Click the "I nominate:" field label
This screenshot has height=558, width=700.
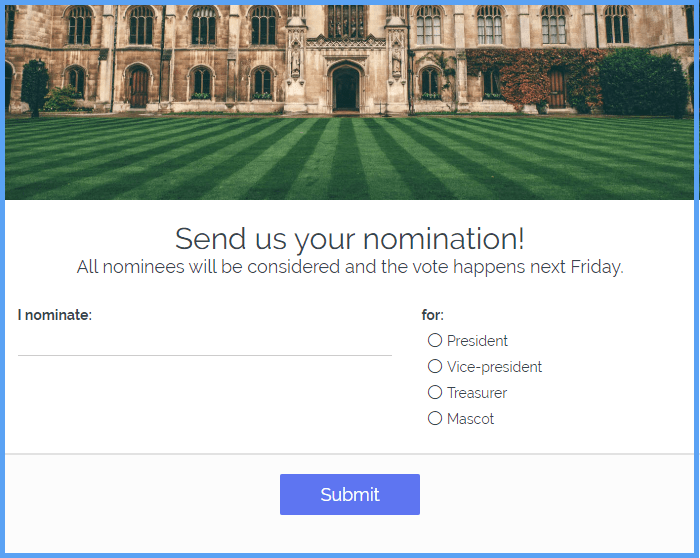tap(55, 315)
